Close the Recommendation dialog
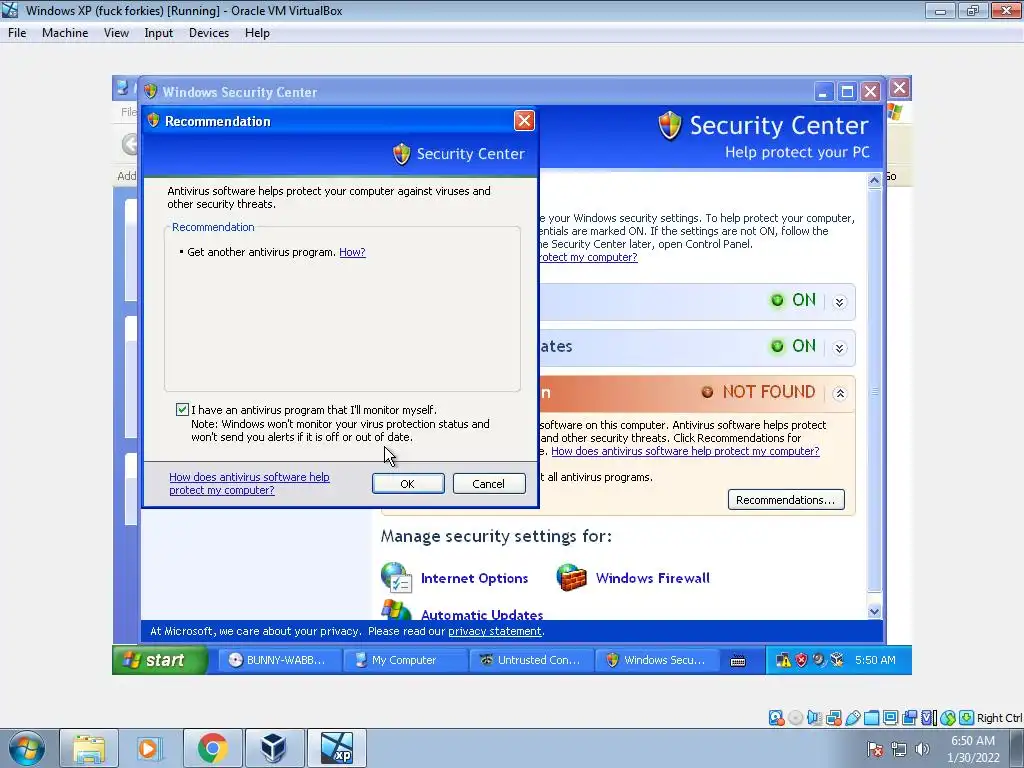 (x=524, y=121)
